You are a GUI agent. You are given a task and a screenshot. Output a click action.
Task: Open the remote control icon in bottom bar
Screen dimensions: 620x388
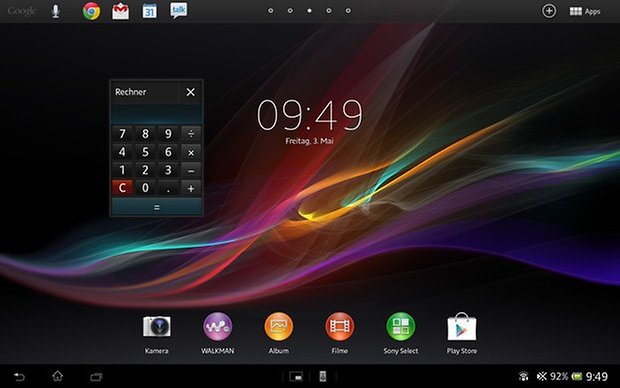[323, 376]
